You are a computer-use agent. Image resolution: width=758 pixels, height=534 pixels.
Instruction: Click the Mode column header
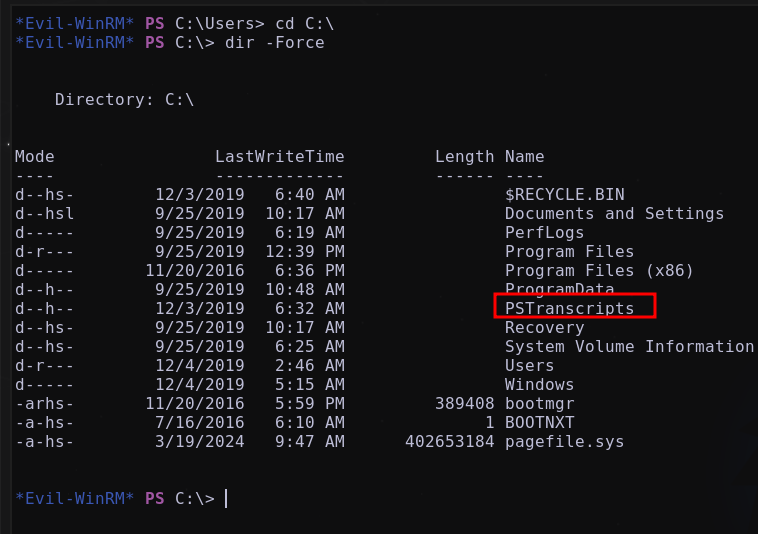(34, 157)
